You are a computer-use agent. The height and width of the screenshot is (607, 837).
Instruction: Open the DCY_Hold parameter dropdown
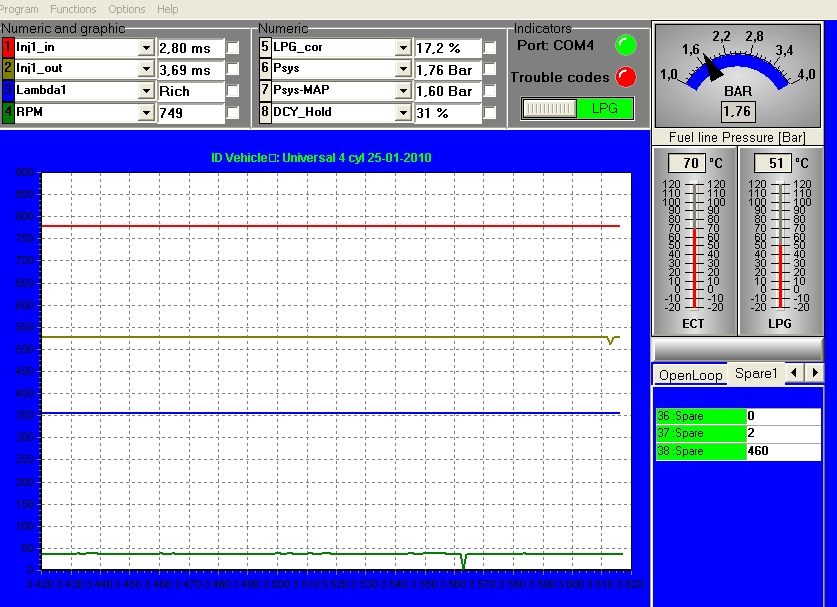click(403, 113)
